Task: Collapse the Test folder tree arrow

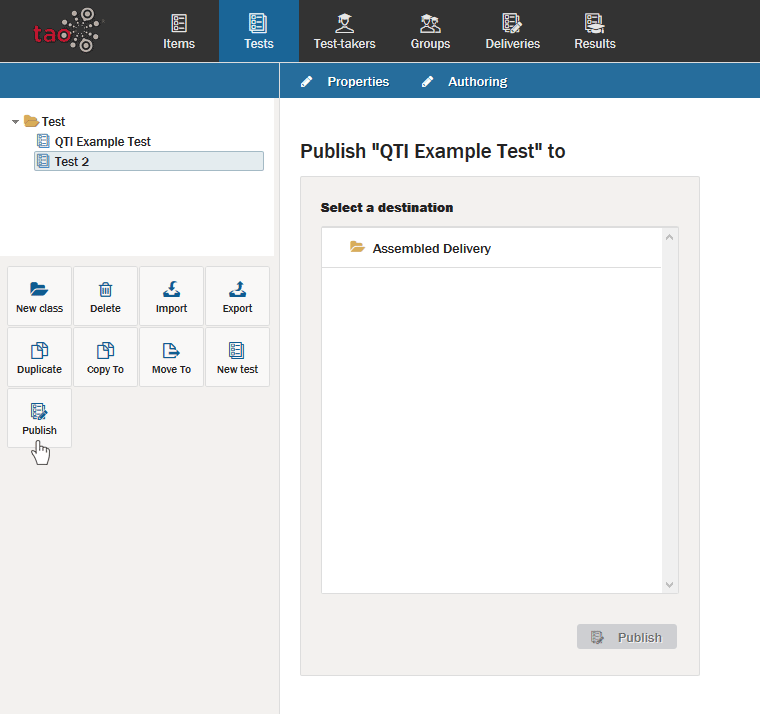Action: tap(15, 122)
